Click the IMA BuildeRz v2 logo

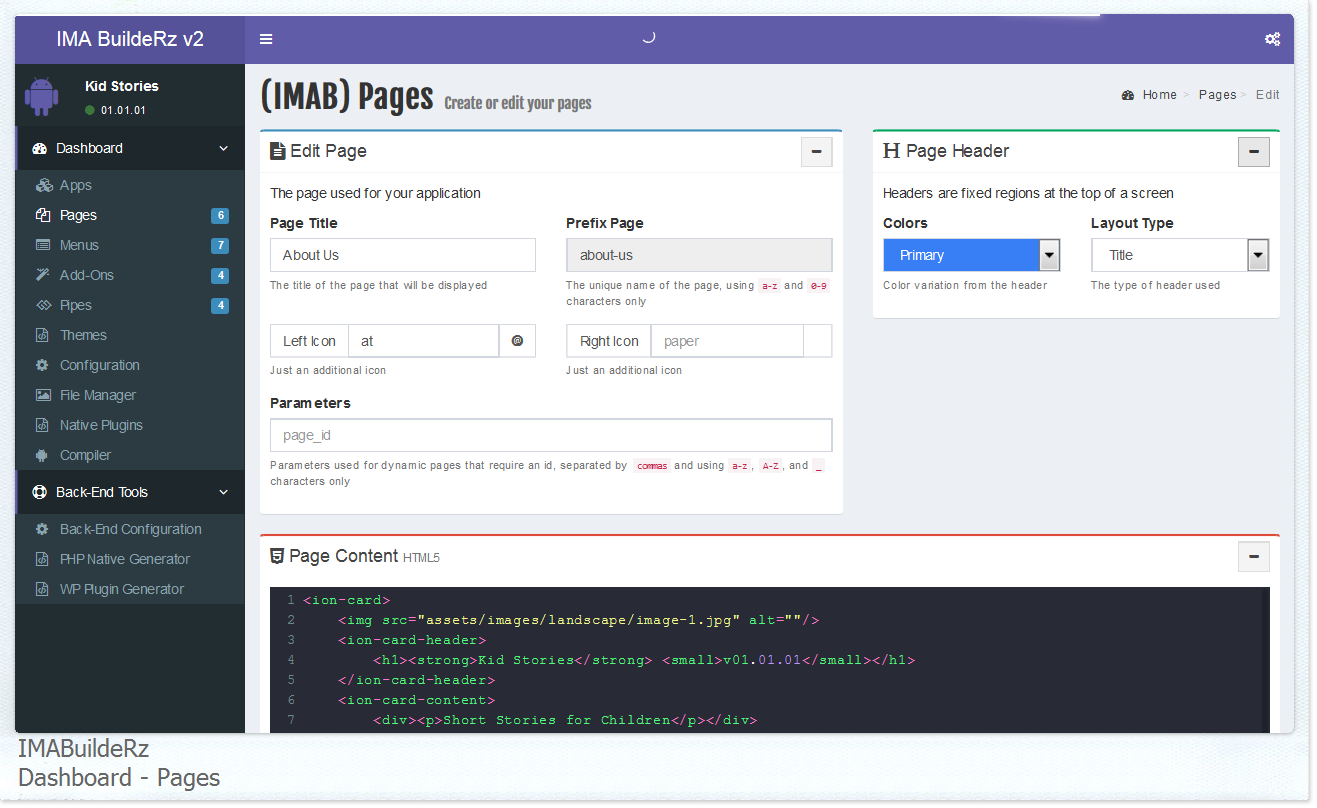coord(130,39)
